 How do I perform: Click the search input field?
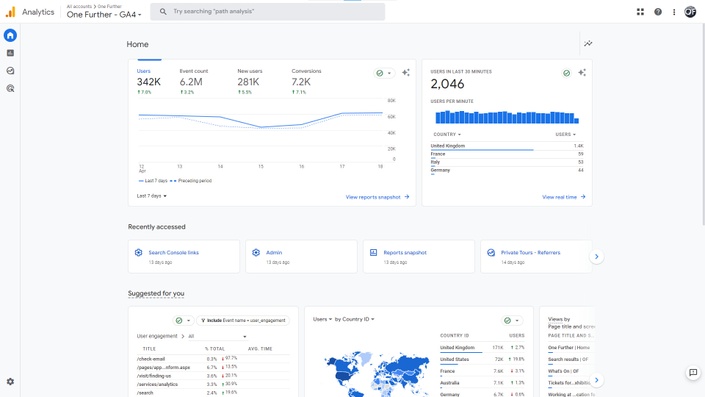pos(268,11)
